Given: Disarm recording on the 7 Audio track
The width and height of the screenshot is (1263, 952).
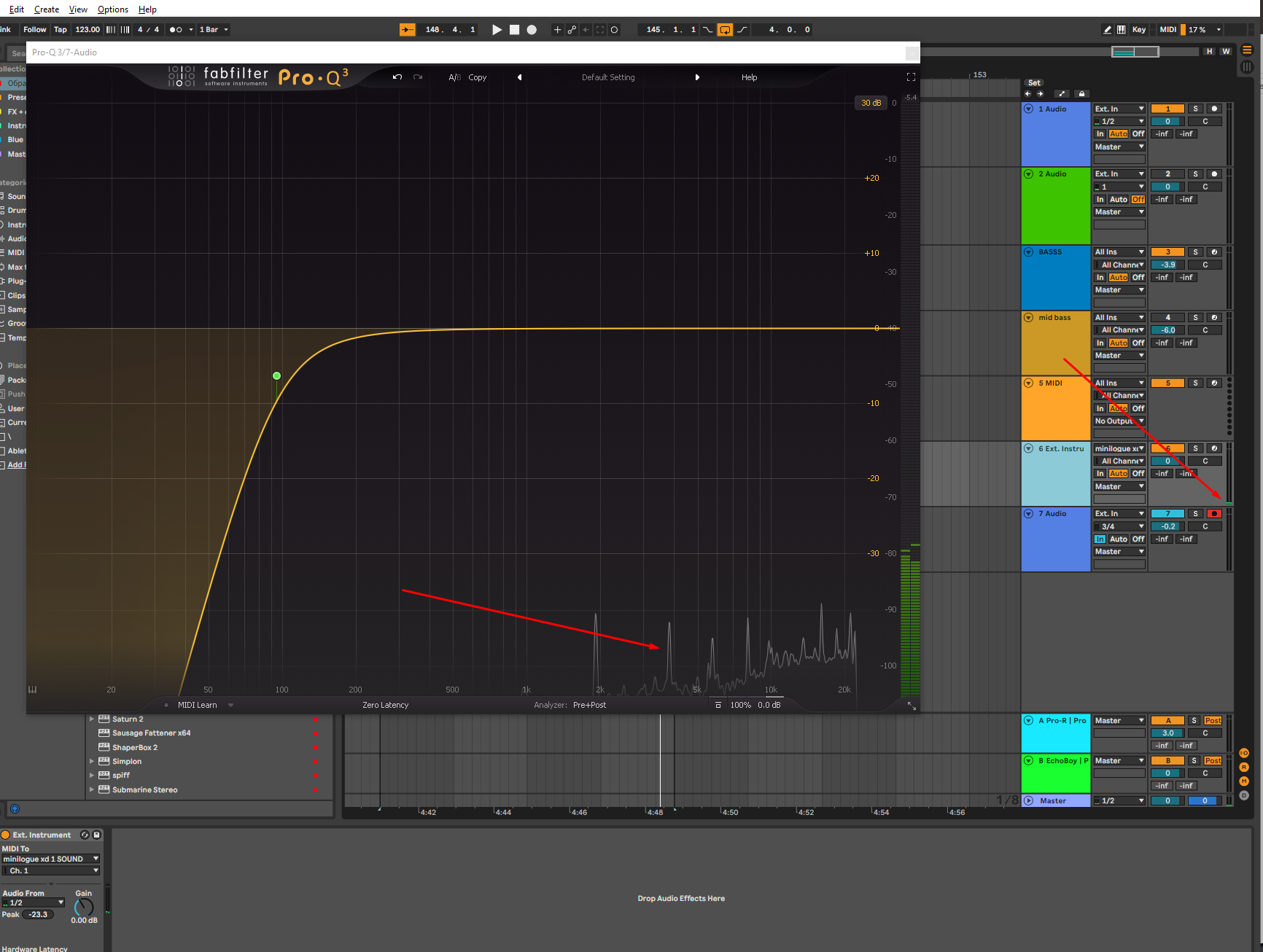Looking at the screenshot, I should coord(1214,514).
